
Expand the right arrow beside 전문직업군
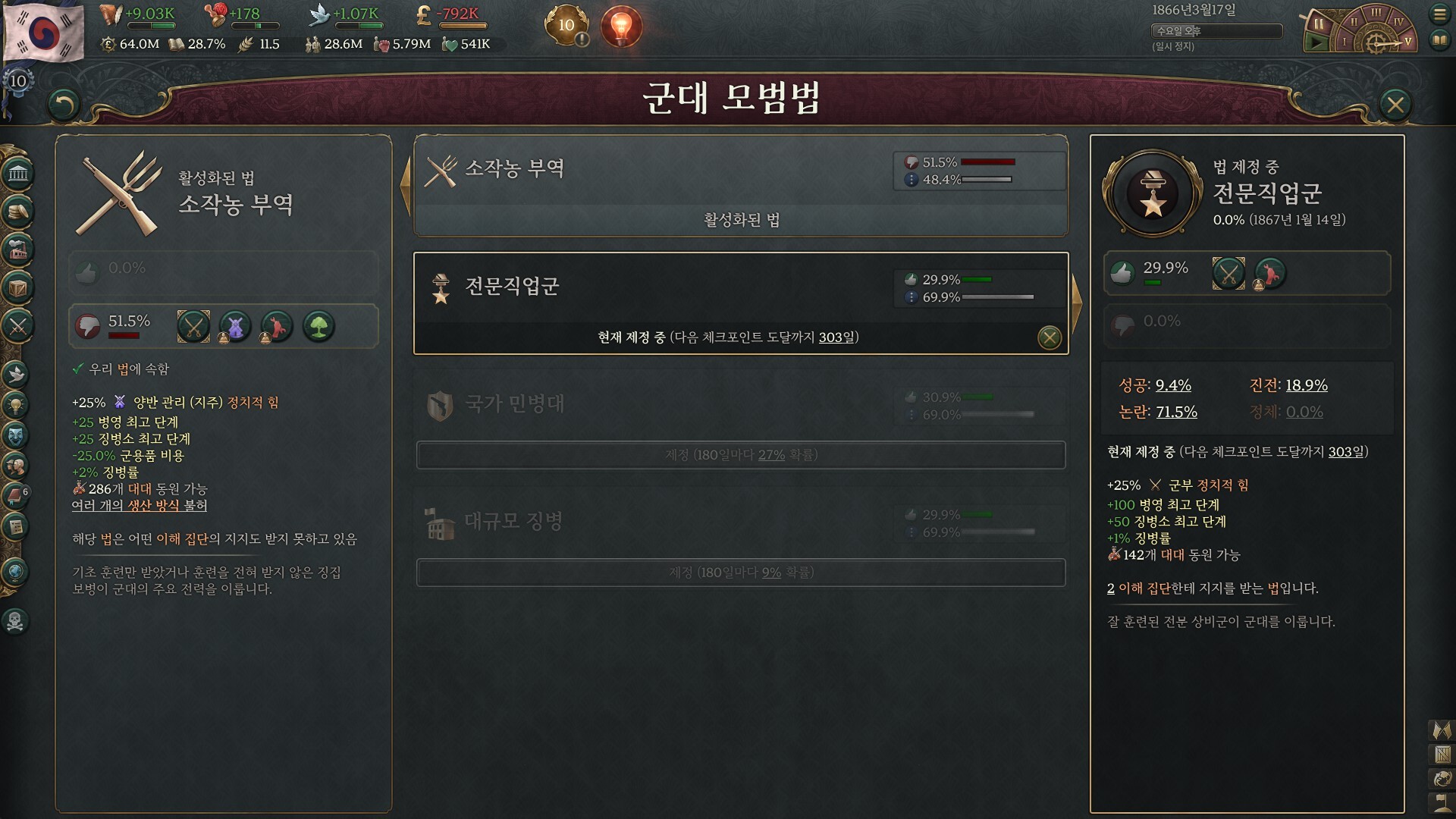1077,303
